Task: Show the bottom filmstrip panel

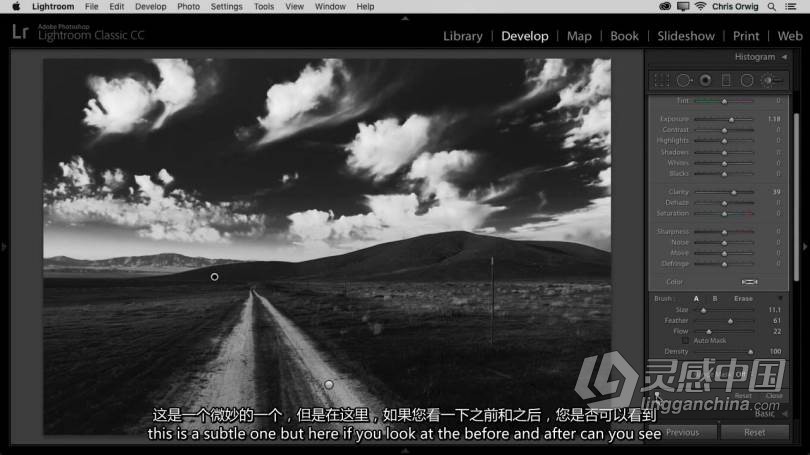Action: click(405, 451)
